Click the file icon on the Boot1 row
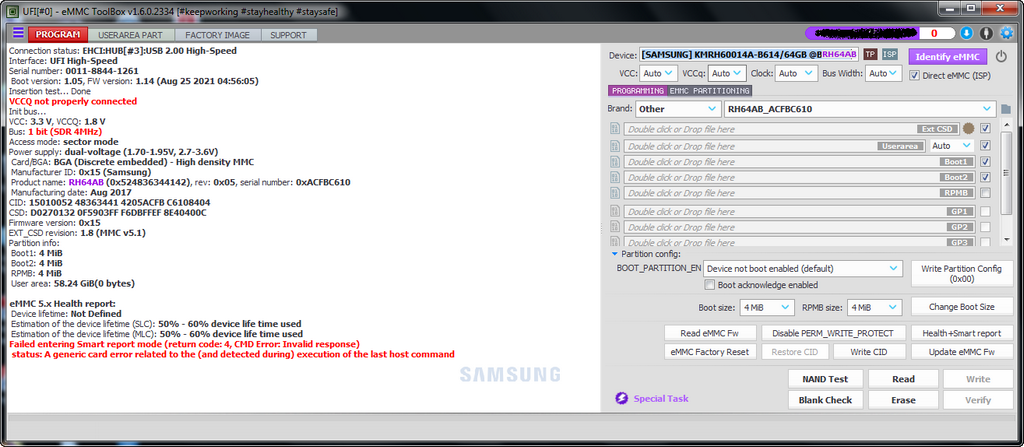 pyautogui.click(x=615, y=161)
